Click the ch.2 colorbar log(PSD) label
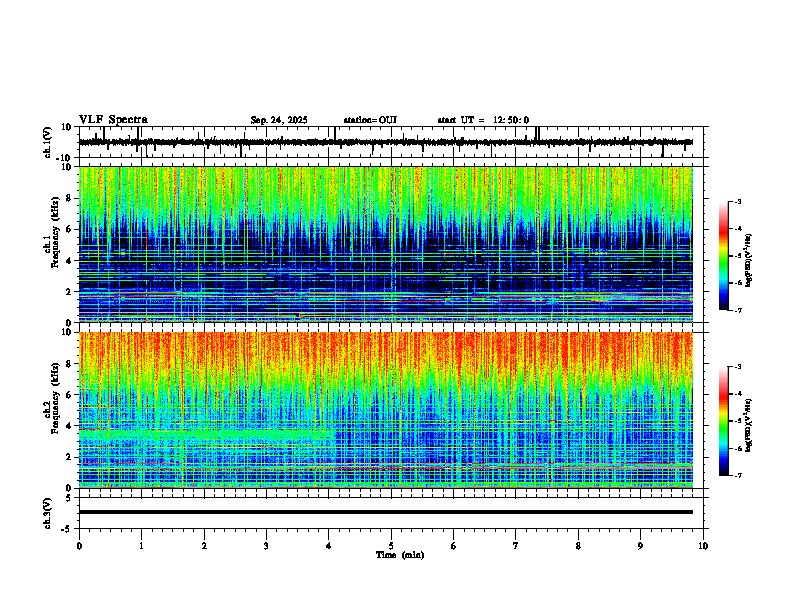This screenshot has height=612, width=792. tap(749, 425)
